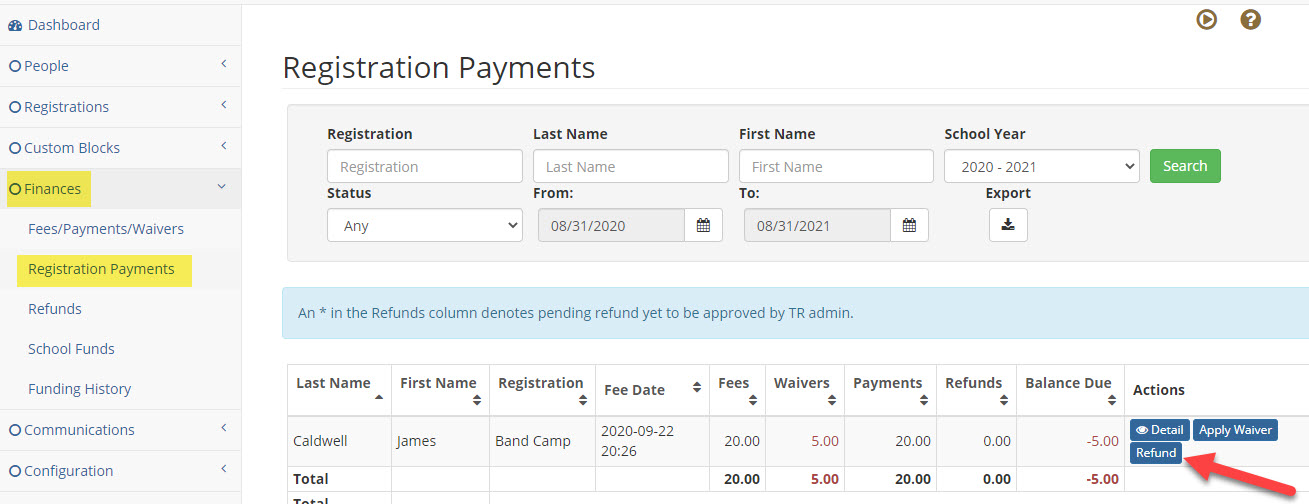
Task: Open Funding History sidebar link
Action: (79, 389)
